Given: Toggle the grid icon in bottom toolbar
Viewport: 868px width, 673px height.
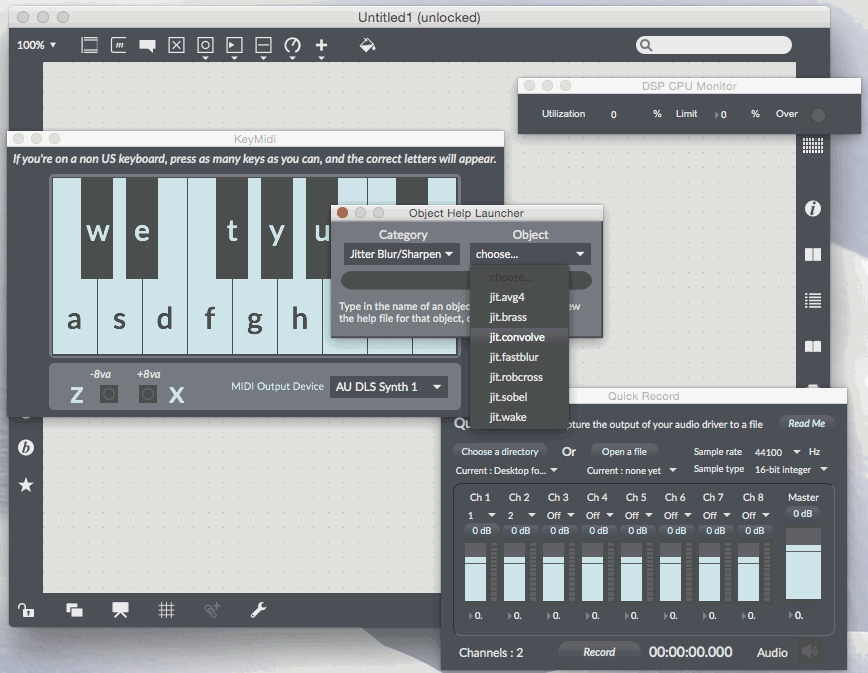Looking at the screenshot, I should pos(167,609).
